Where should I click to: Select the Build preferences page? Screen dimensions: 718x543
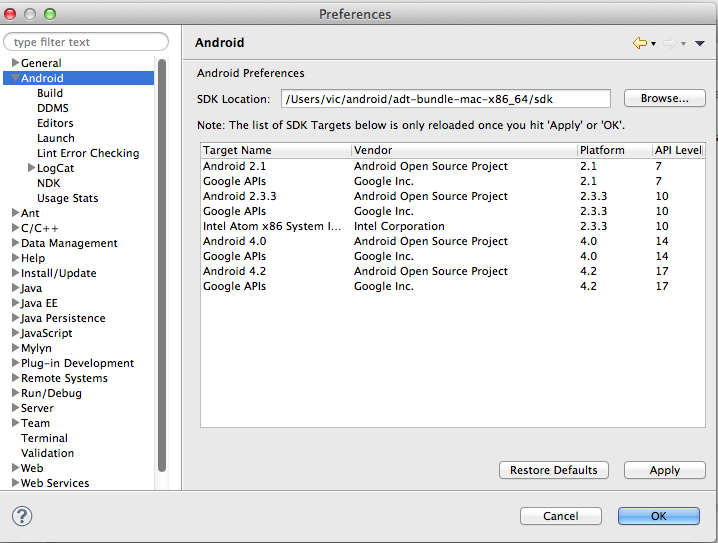[50, 93]
